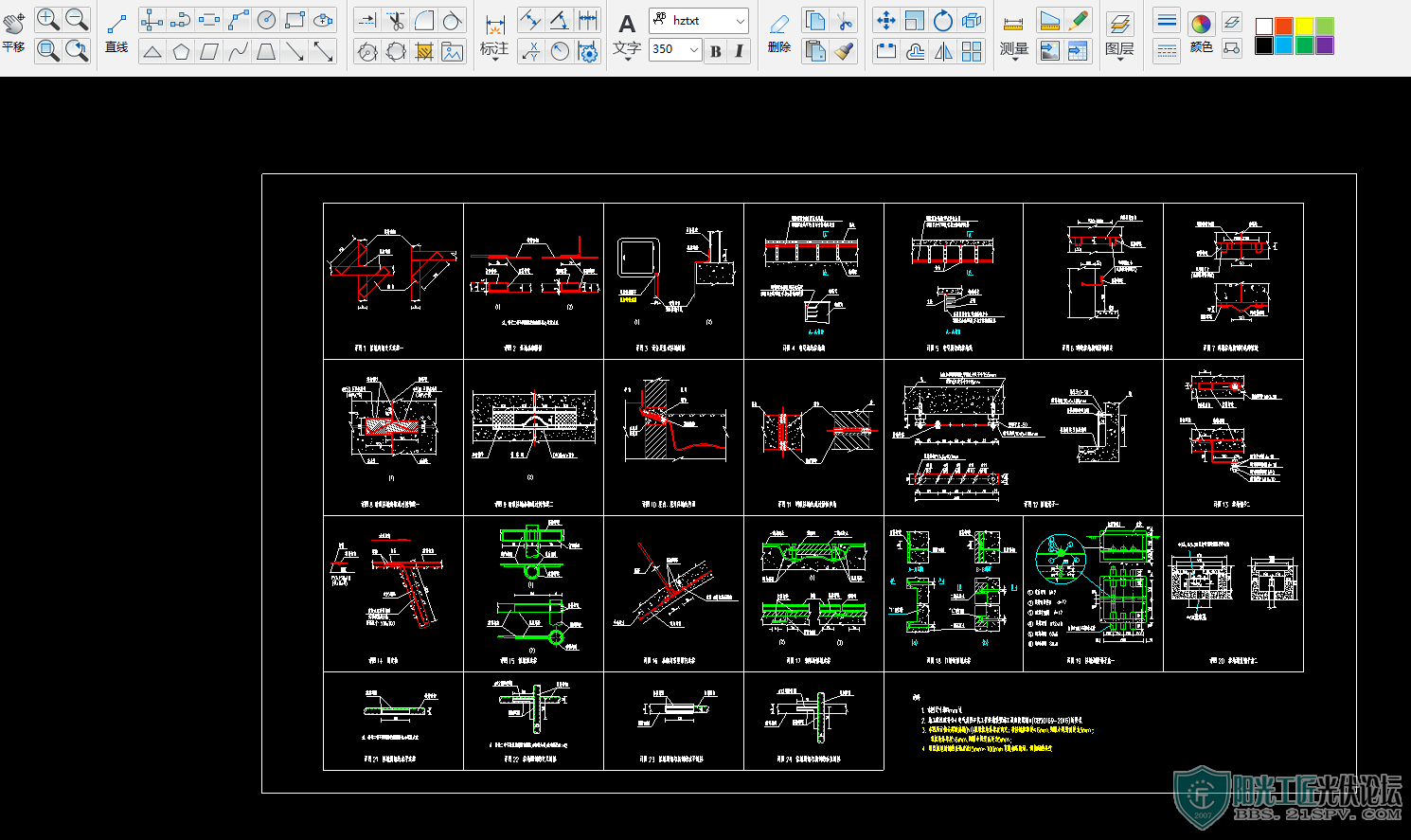Image resolution: width=1411 pixels, height=840 pixels.
Task: Activate the zoom window tool
Action: click(x=48, y=50)
